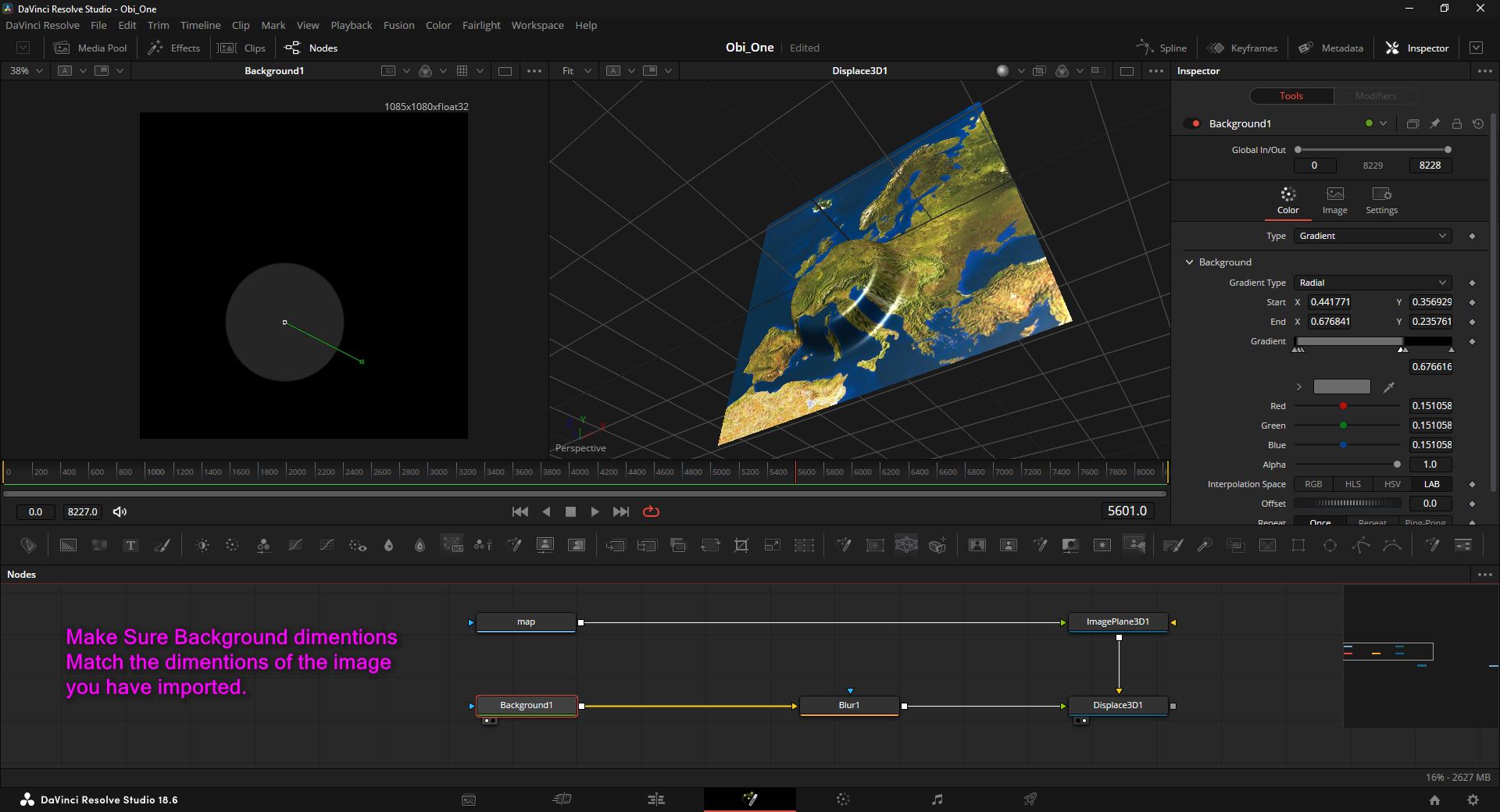Open the Fusion menu
This screenshot has width=1500, height=812.
pyautogui.click(x=398, y=25)
